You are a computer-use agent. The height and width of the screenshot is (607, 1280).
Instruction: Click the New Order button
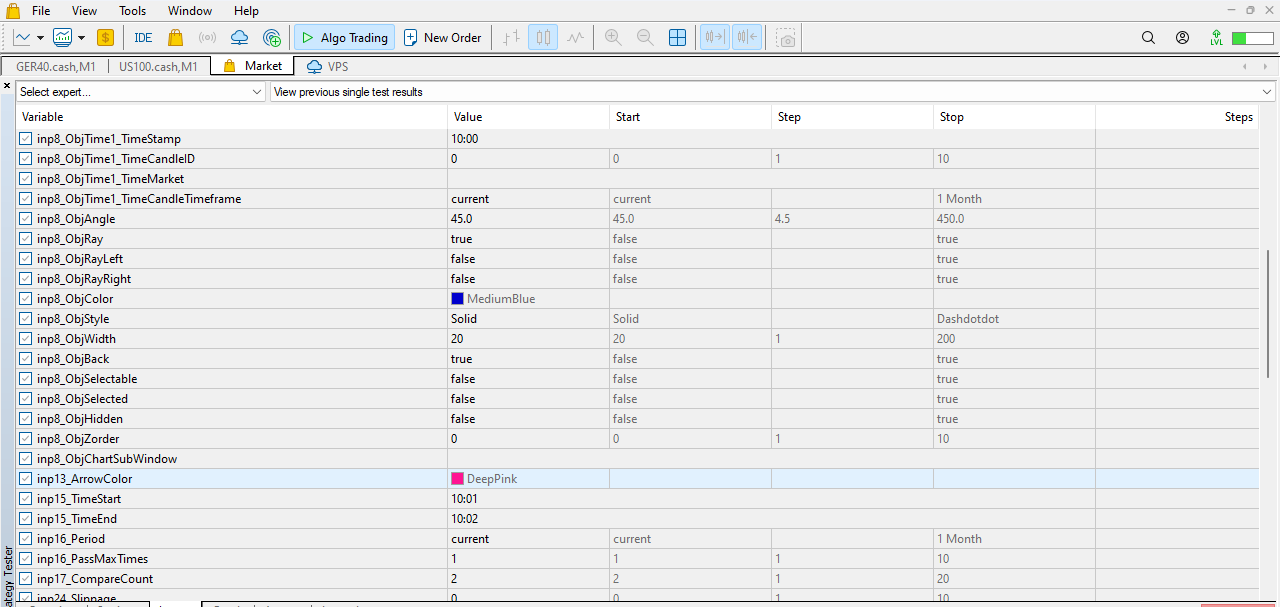[442, 37]
